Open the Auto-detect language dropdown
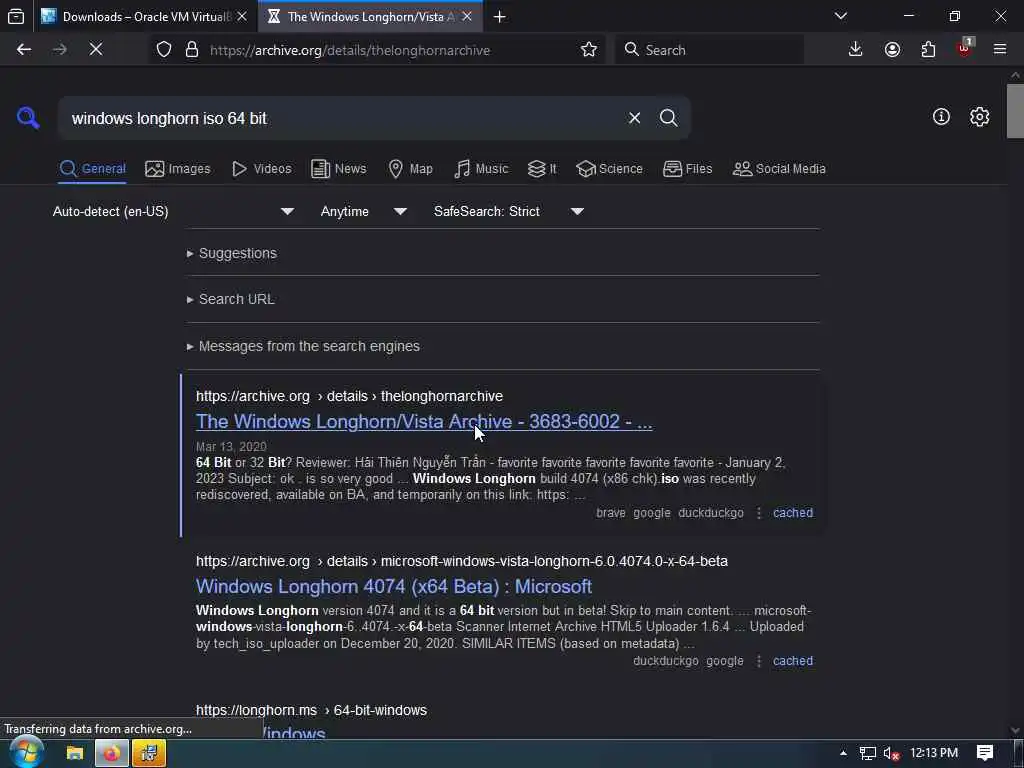 [x=173, y=211]
